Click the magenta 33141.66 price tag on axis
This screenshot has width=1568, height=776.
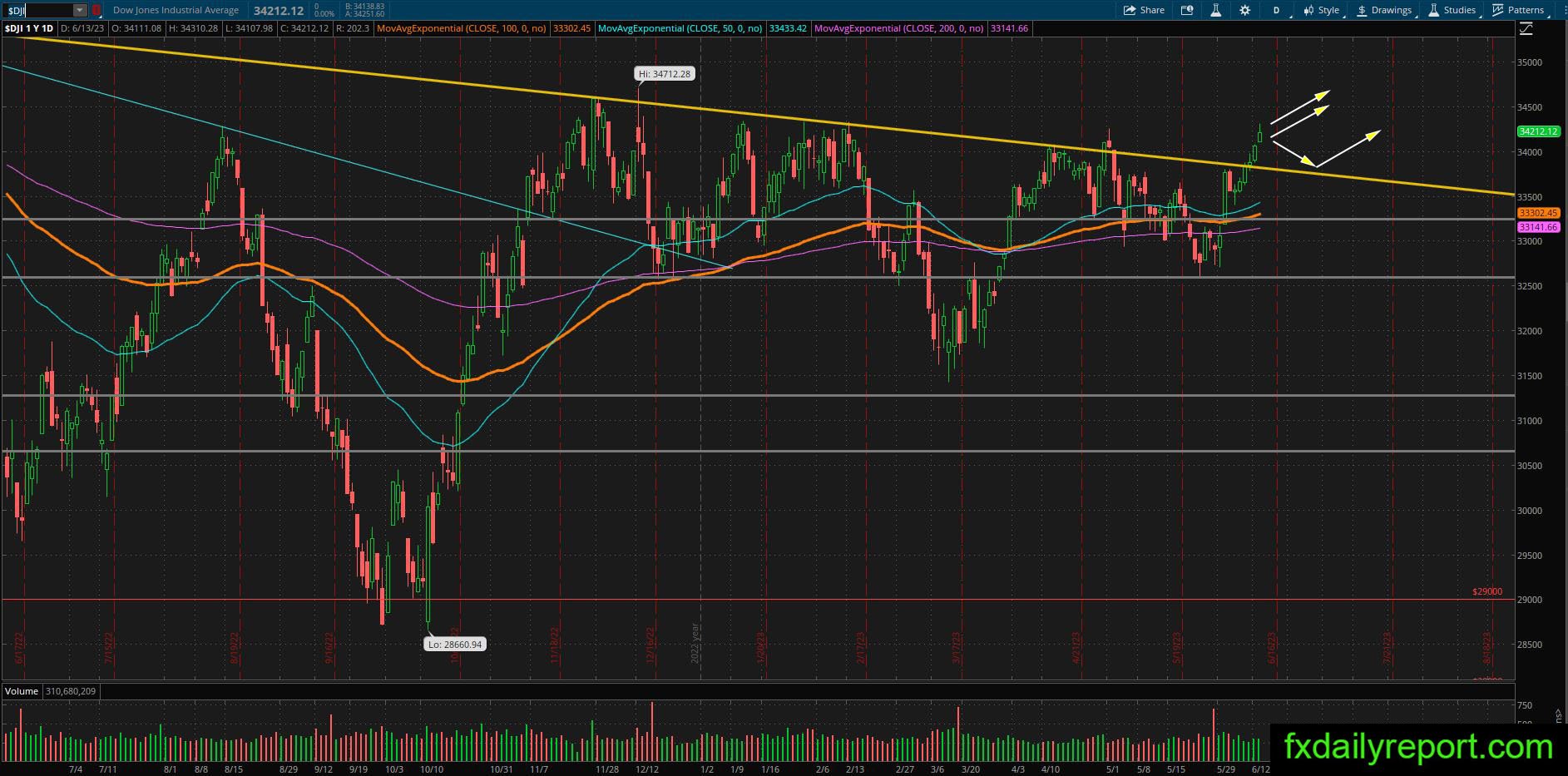pos(1538,227)
